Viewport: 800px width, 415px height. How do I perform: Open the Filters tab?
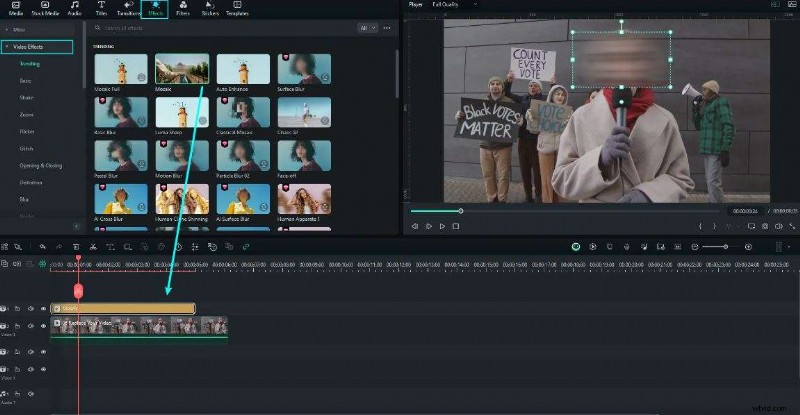click(x=183, y=8)
